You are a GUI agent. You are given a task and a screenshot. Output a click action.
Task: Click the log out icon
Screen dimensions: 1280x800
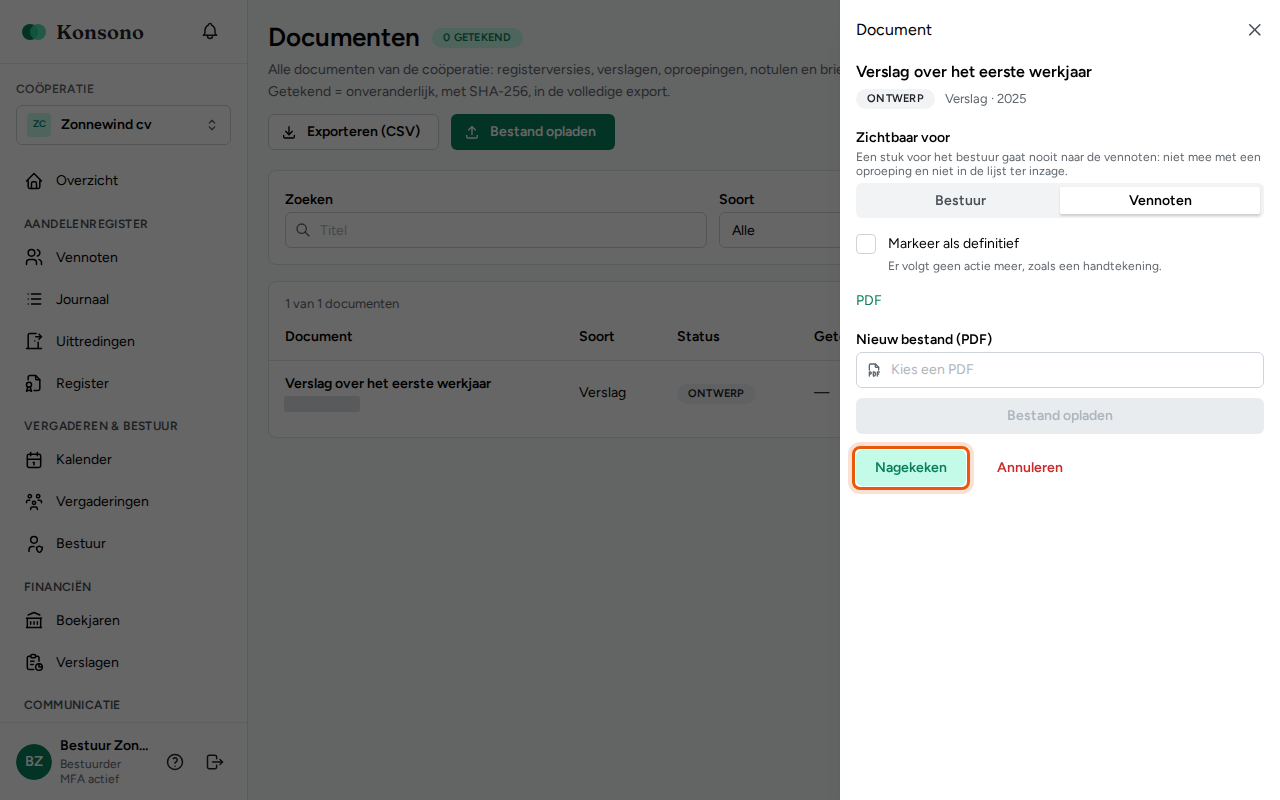tap(215, 762)
